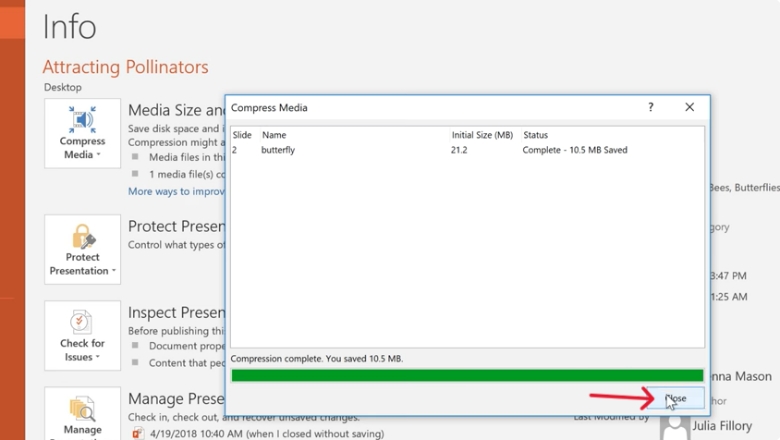
Task: Click the Close button in Compress Media dialog
Action: [x=677, y=398]
